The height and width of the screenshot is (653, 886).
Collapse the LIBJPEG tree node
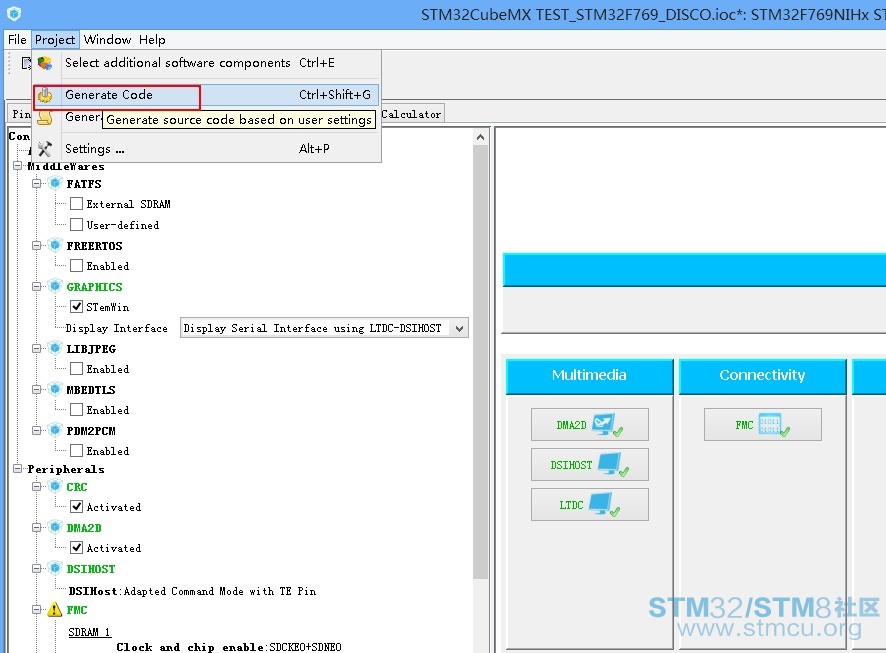(37, 348)
